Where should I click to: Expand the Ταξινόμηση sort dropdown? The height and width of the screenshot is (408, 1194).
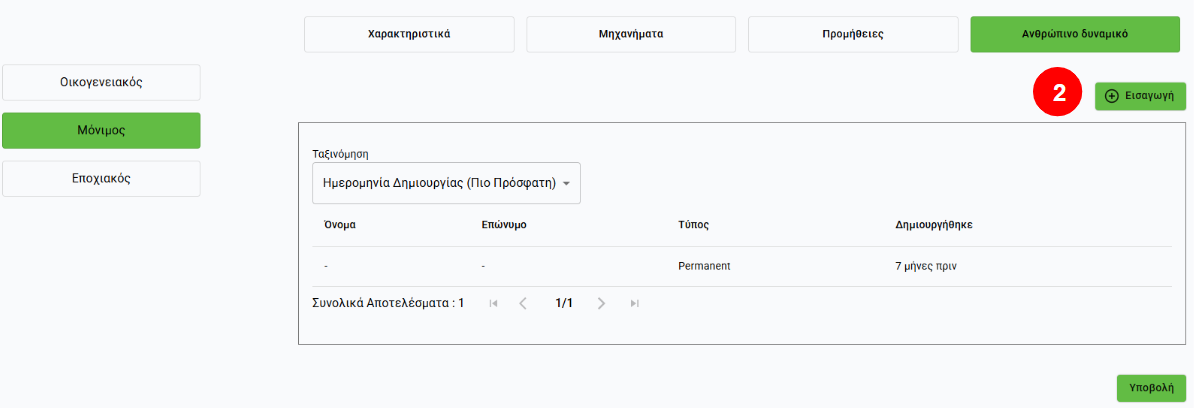(446, 184)
